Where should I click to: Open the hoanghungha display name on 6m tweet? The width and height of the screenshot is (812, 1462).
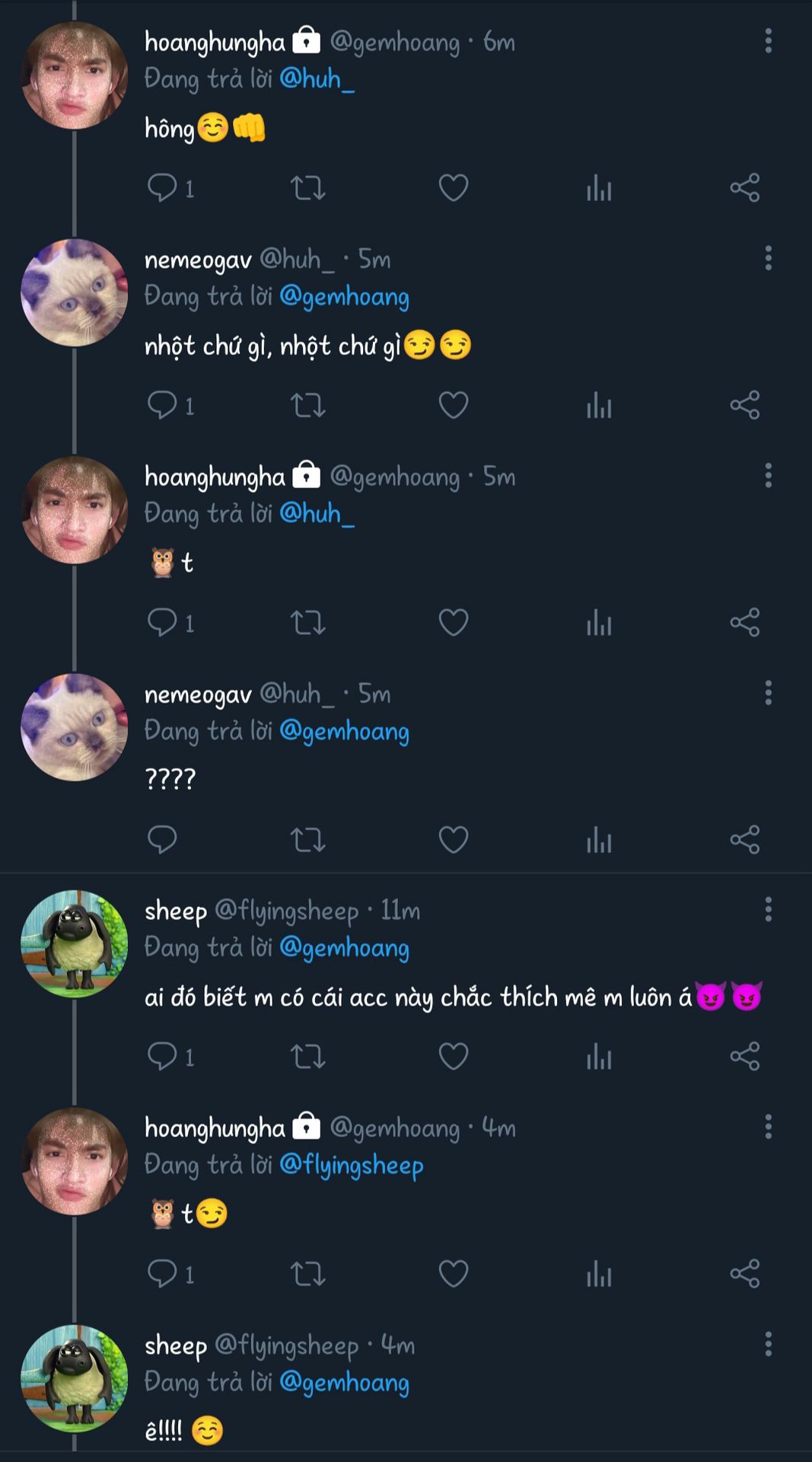[x=215, y=43]
